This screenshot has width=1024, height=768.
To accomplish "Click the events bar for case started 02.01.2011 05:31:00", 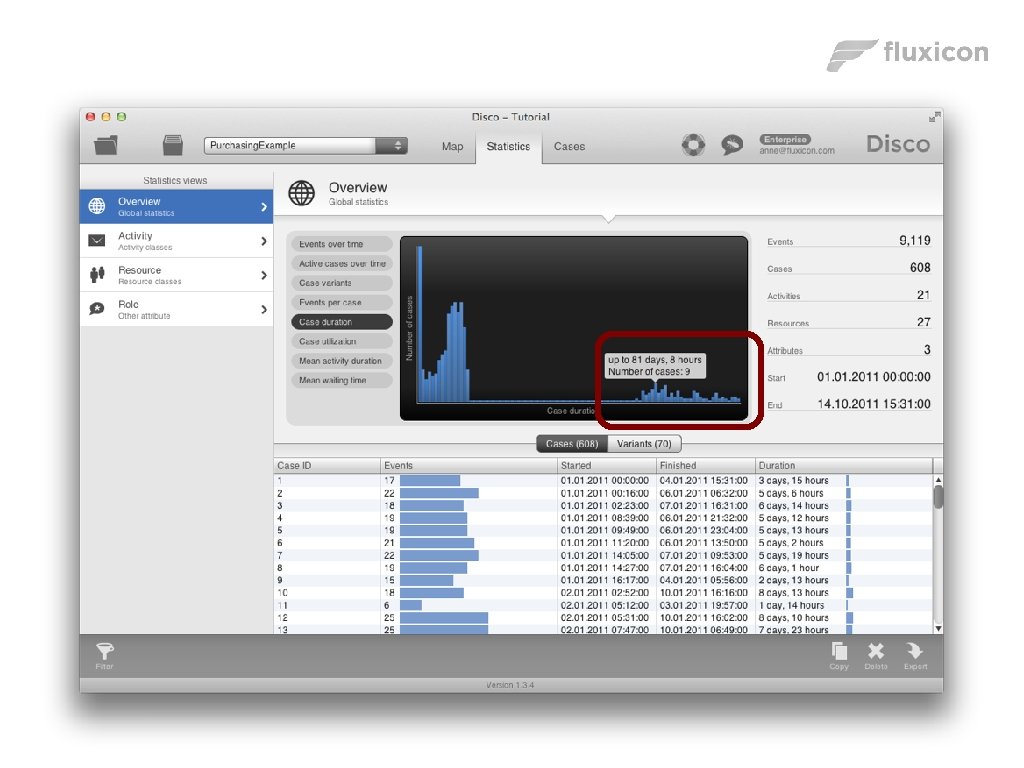I will pos(444,618).
